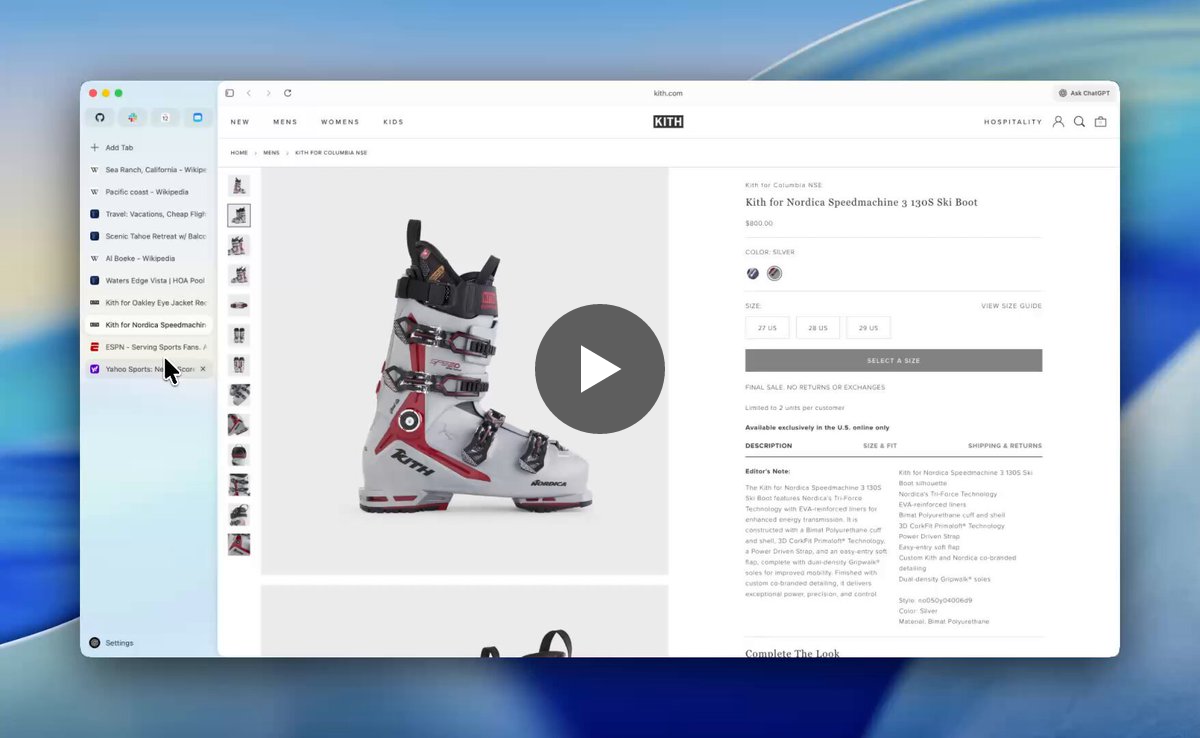The height and width of the screenshot is (738, 1200).
Task: Select size 29 US
Action: (868, 328)
